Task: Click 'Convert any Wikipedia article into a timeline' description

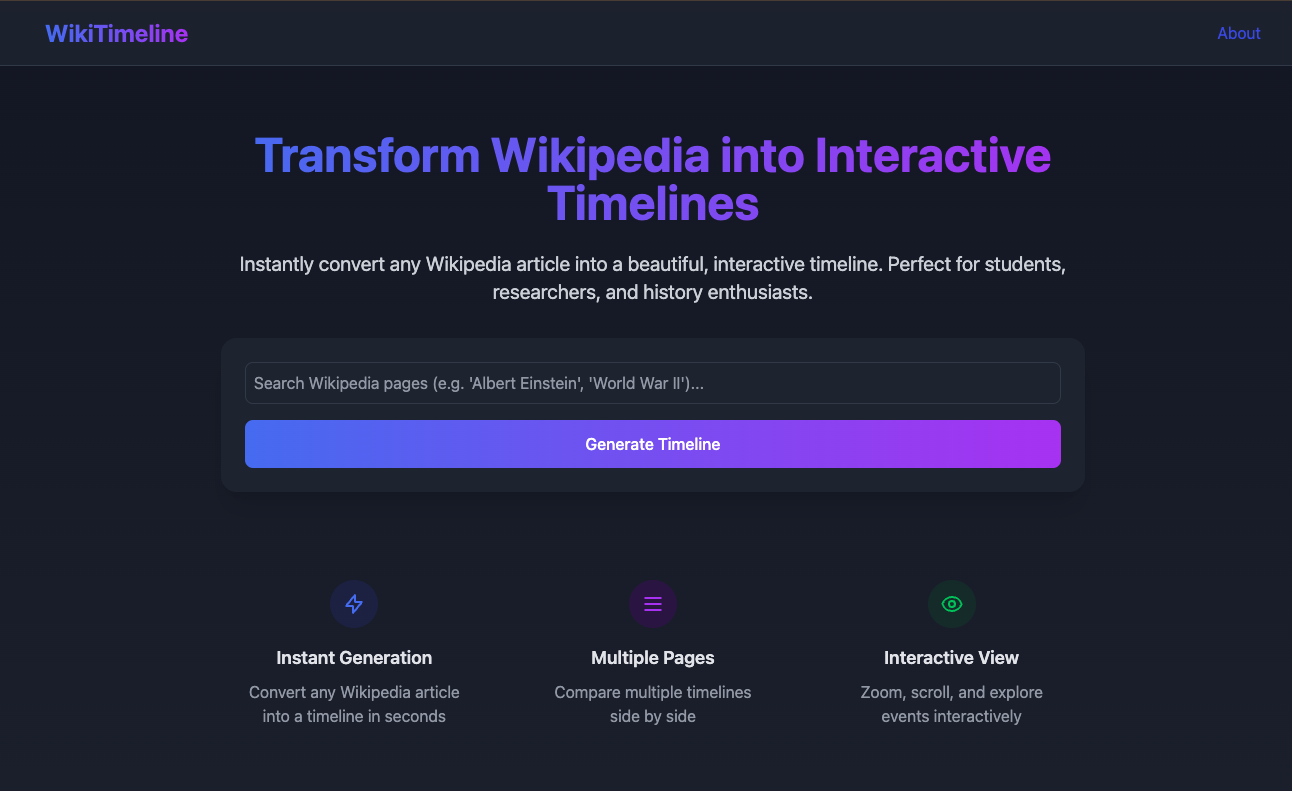Action: [x=354, y=704]
